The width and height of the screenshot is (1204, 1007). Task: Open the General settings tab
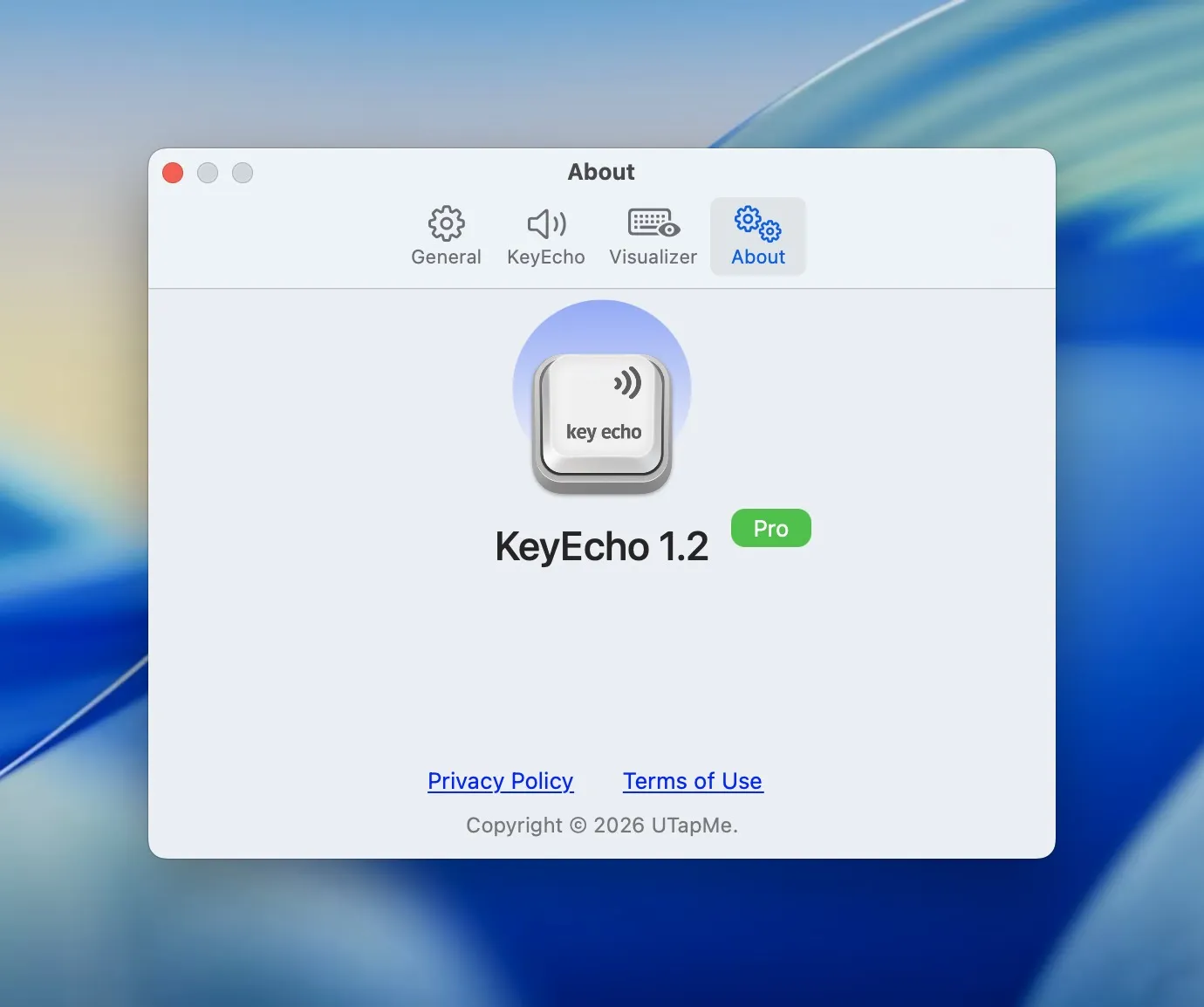(x=446, y=236)
